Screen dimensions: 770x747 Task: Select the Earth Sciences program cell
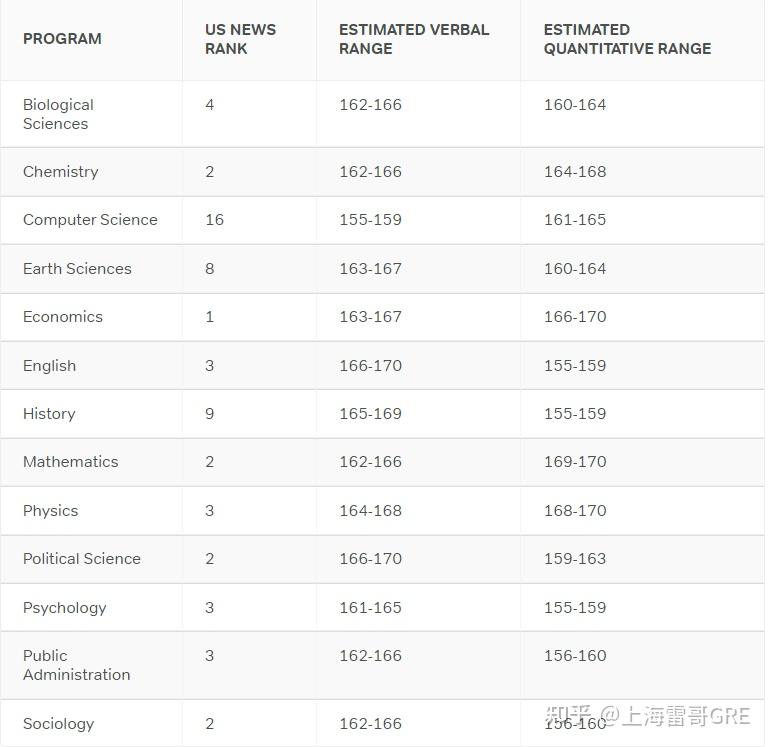77,269
